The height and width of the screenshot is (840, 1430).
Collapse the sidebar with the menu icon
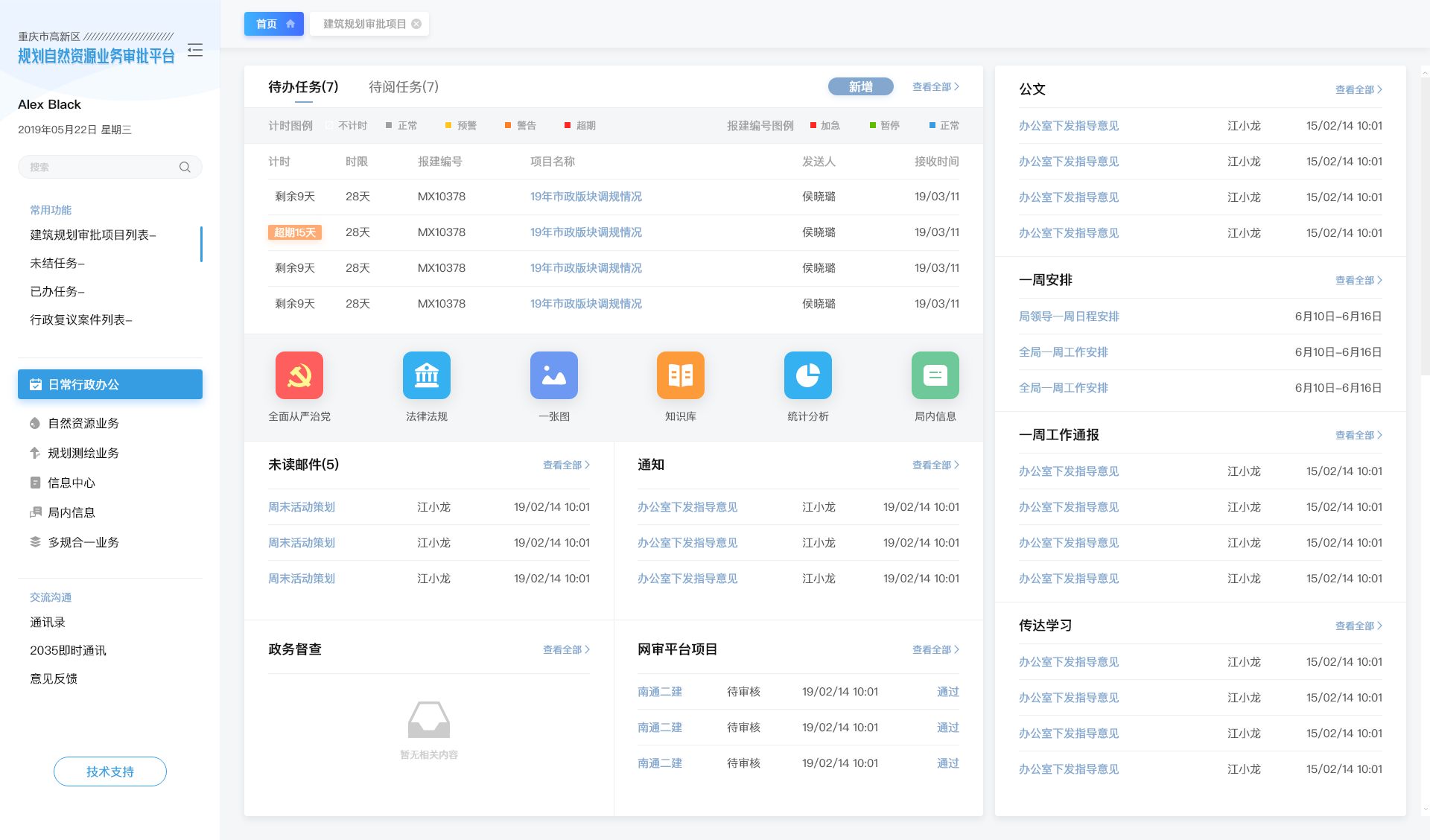[195, 50]
